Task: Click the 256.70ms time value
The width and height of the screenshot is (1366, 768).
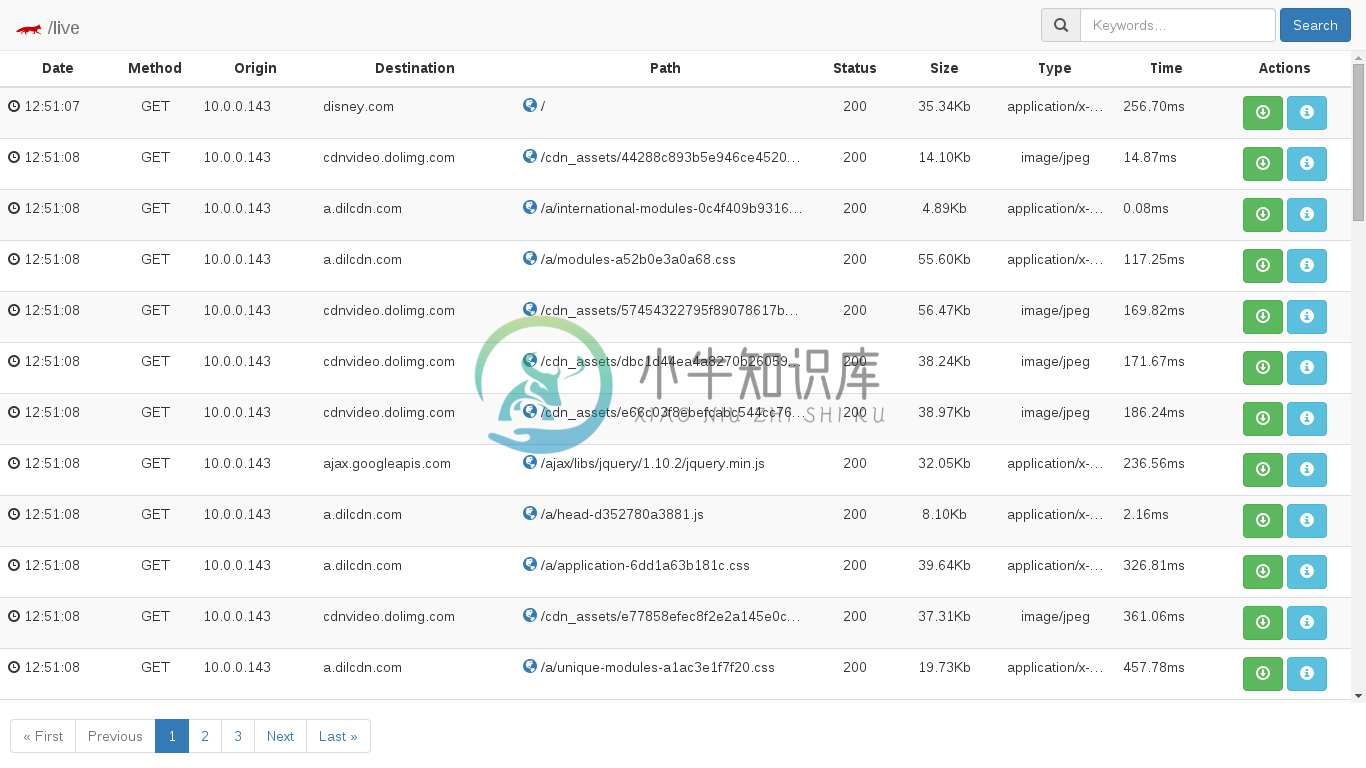Action: point(1154,106)
